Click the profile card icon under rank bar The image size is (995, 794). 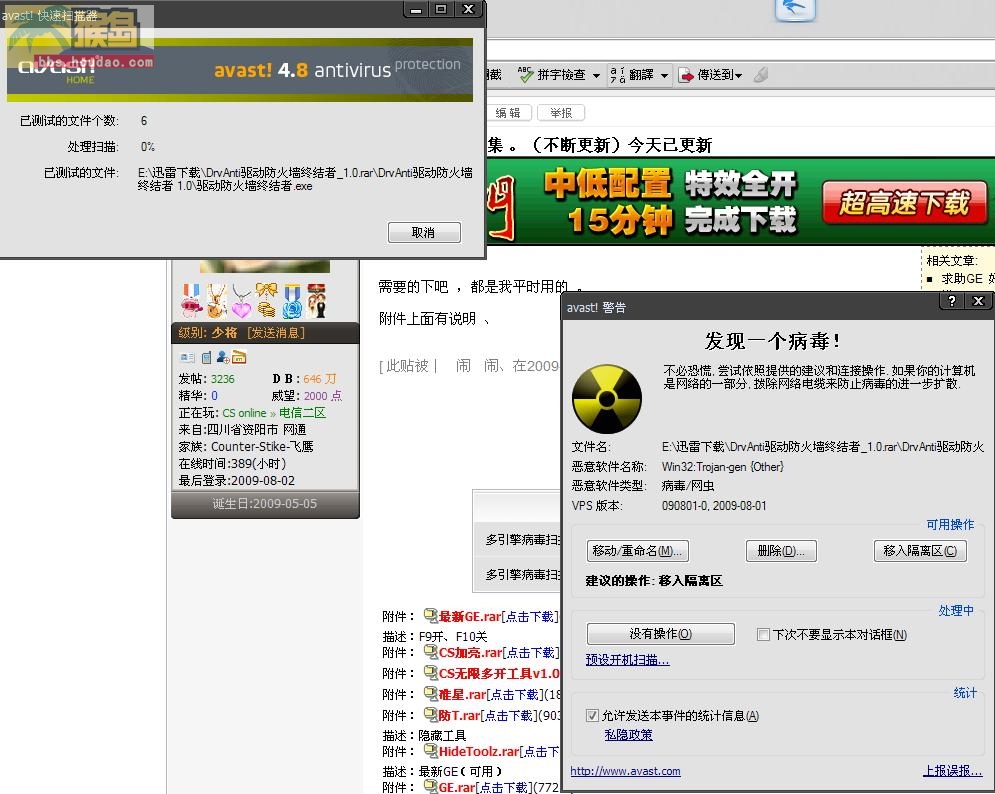[x=188, y=358]
